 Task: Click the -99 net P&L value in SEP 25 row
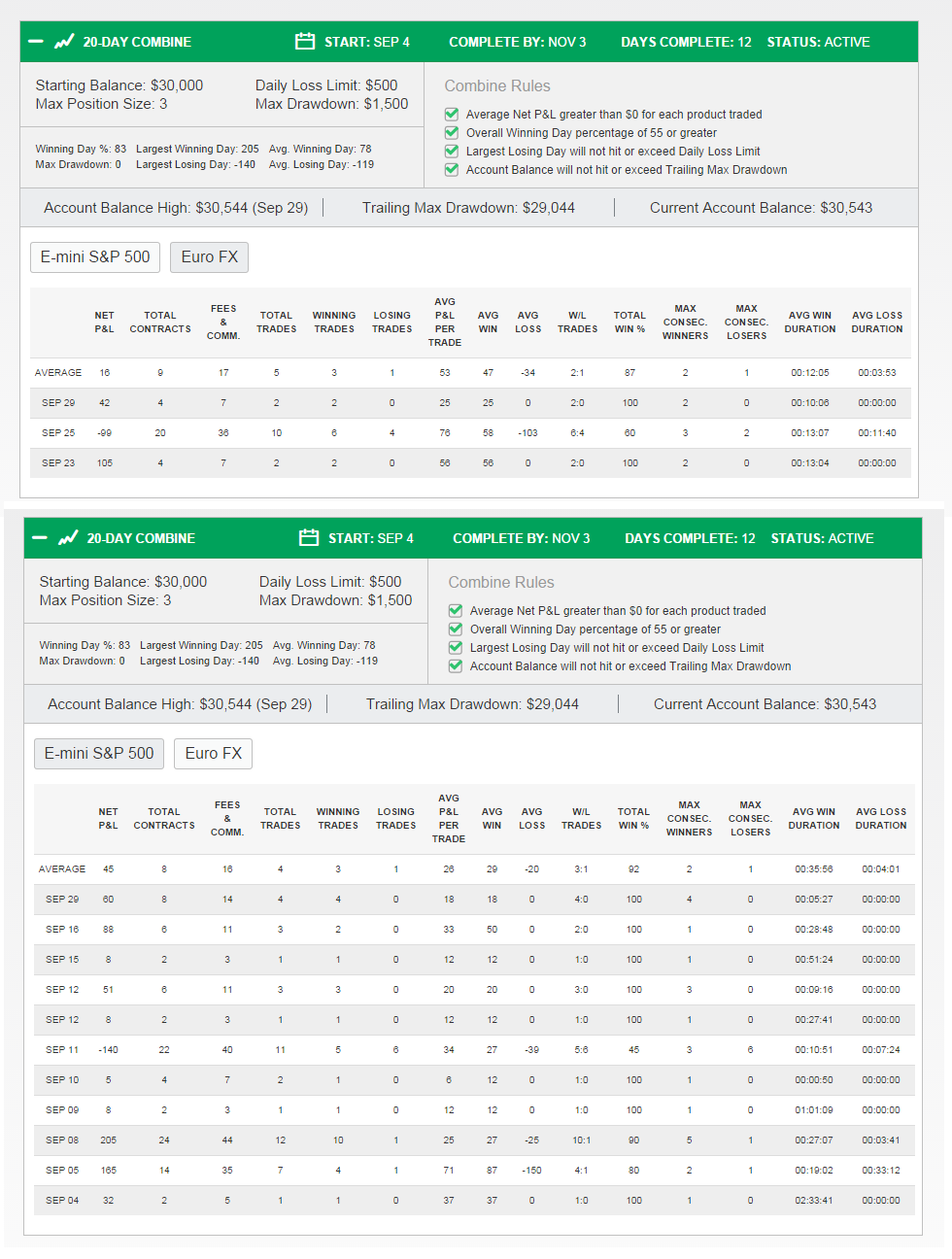[104, 433]
